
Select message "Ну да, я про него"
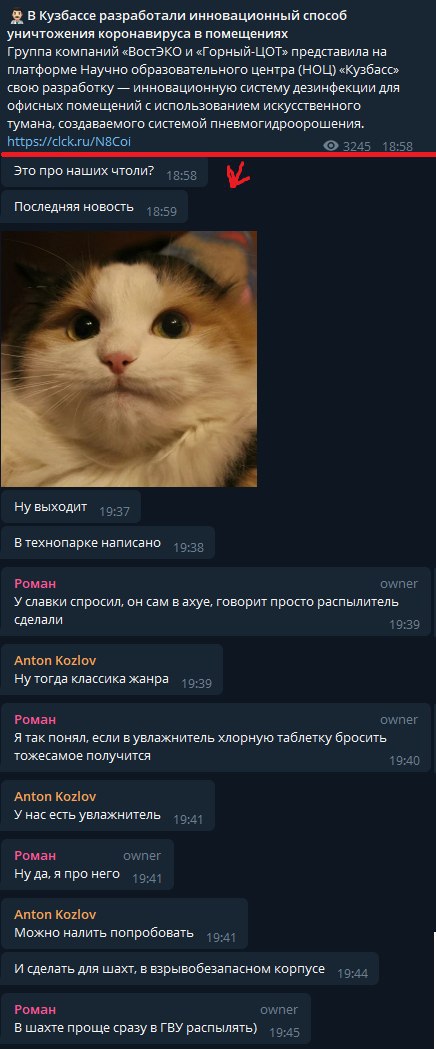(x=87, y=864)
